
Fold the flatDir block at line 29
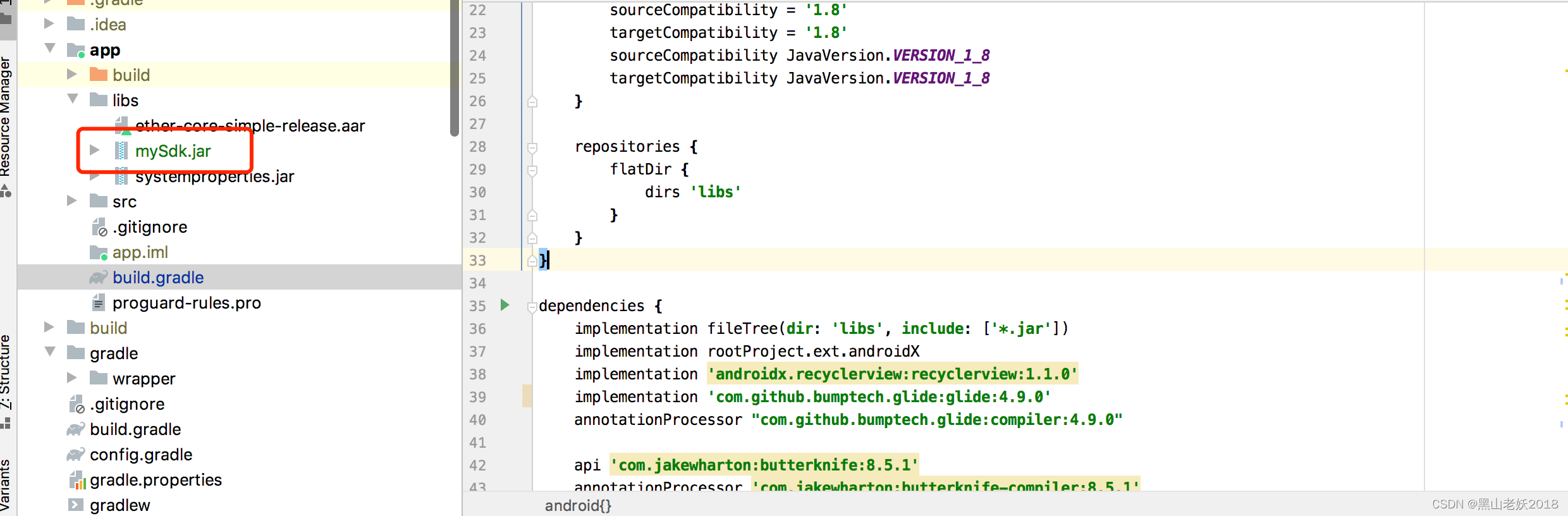click(532, 170)
